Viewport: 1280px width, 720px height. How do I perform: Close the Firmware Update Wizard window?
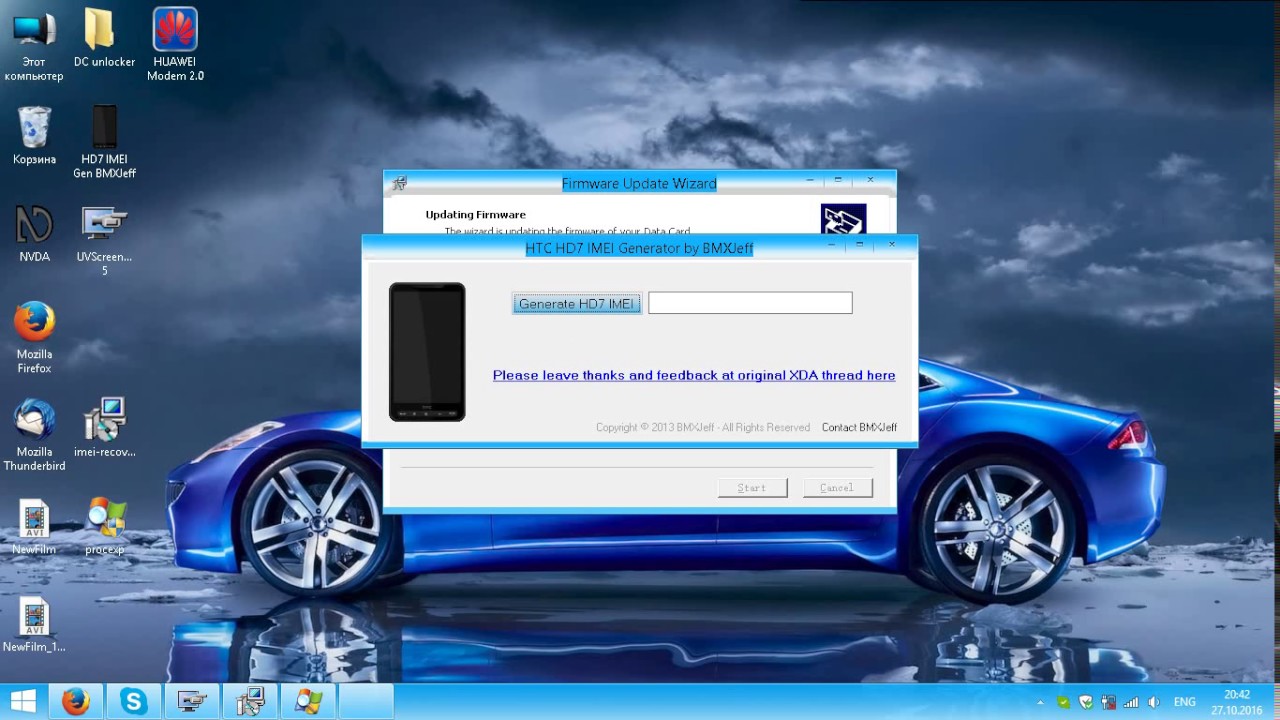pos(870,180)
